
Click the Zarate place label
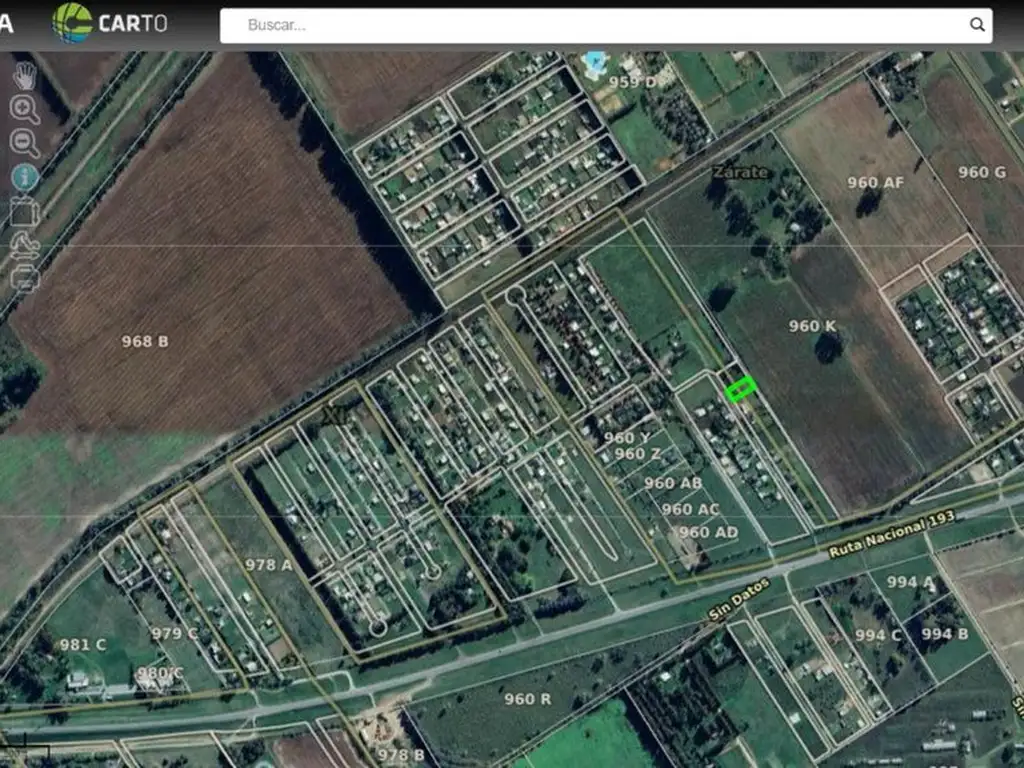tap(740, 172)
